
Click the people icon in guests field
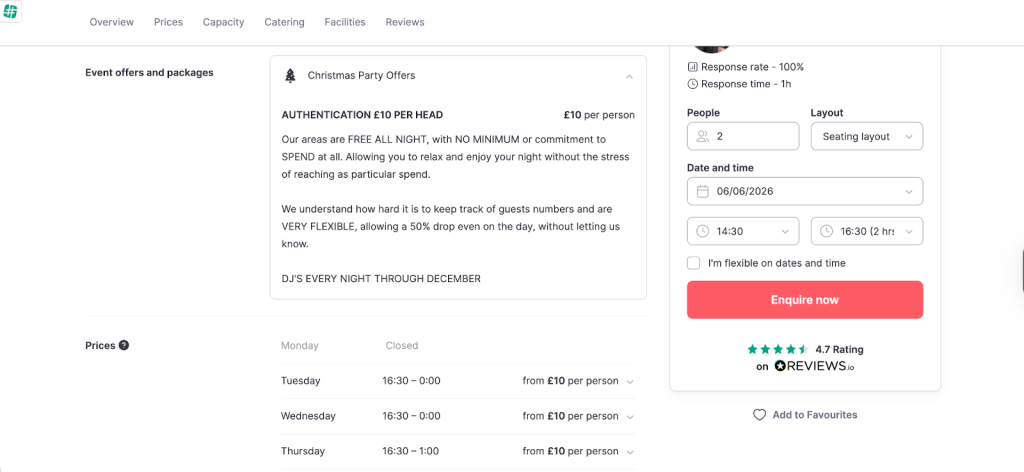(x=702, y=136)
